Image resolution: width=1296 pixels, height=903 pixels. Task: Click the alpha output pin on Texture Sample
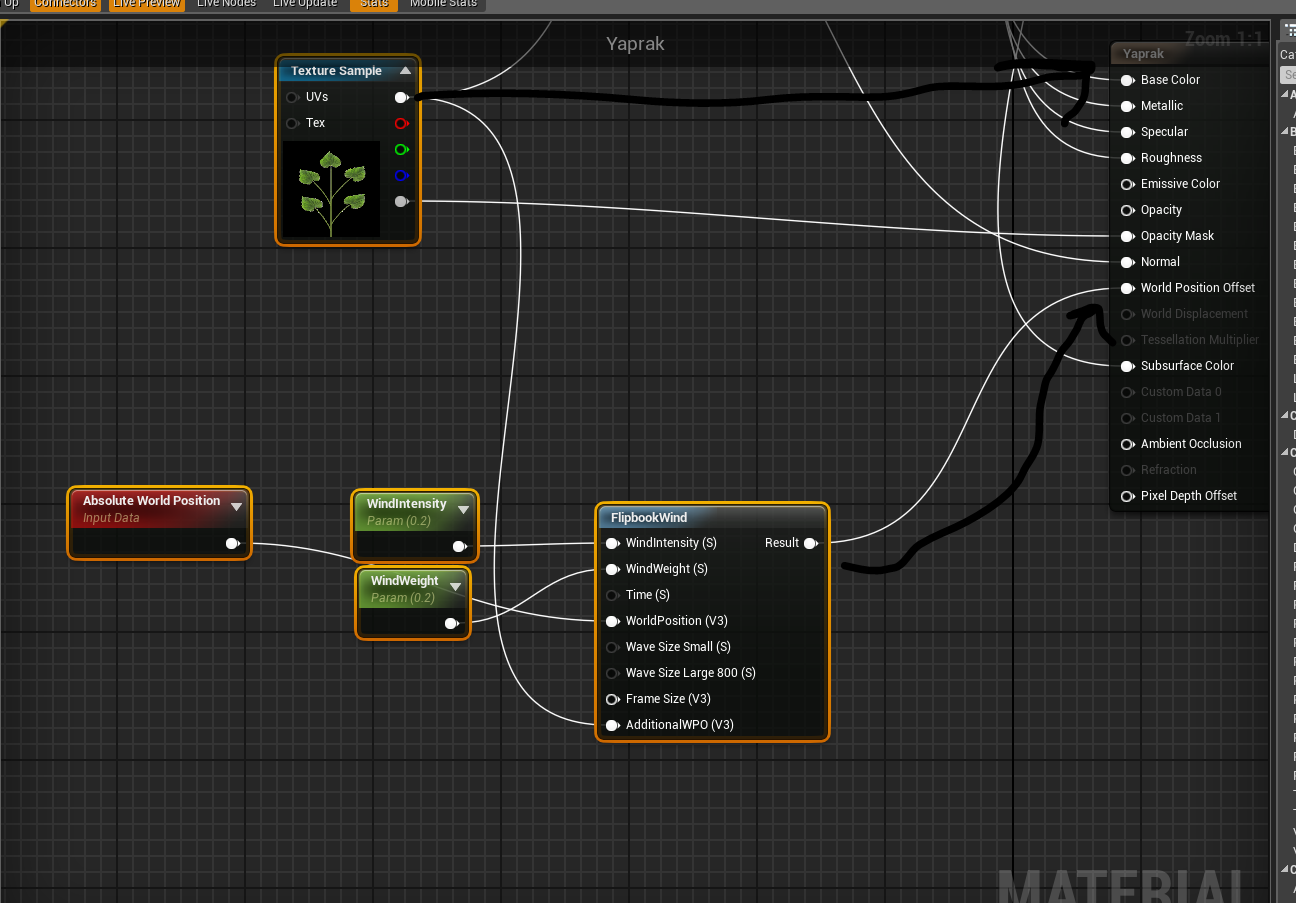pyautogui.click(x=401, y=201)
